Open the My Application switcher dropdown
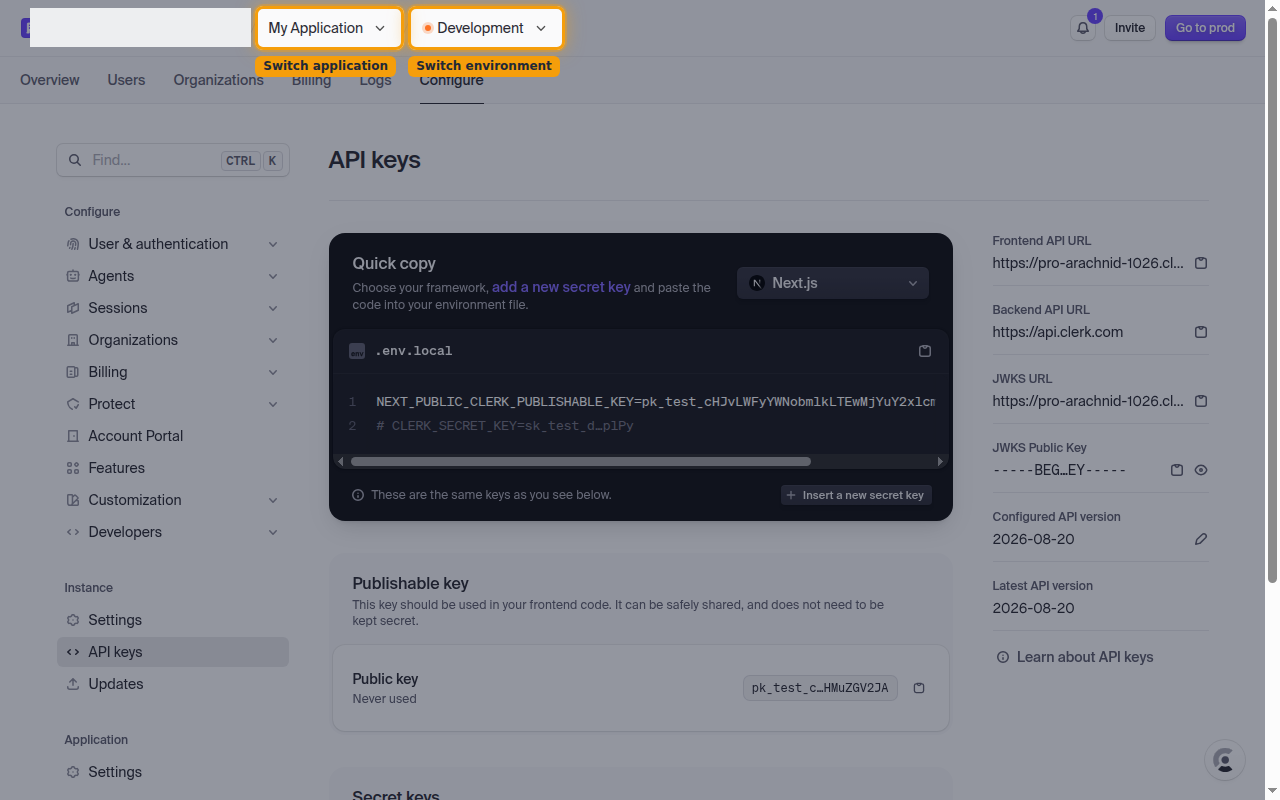The image size is (1280, 800). point(329,28)
